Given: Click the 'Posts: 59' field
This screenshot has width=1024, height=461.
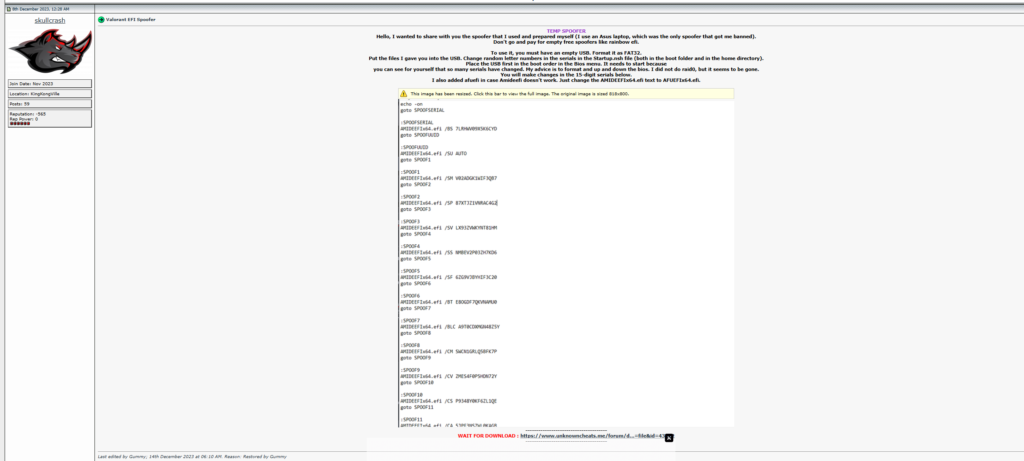Looking at the screenshot, I should click(x=49, y=104).
